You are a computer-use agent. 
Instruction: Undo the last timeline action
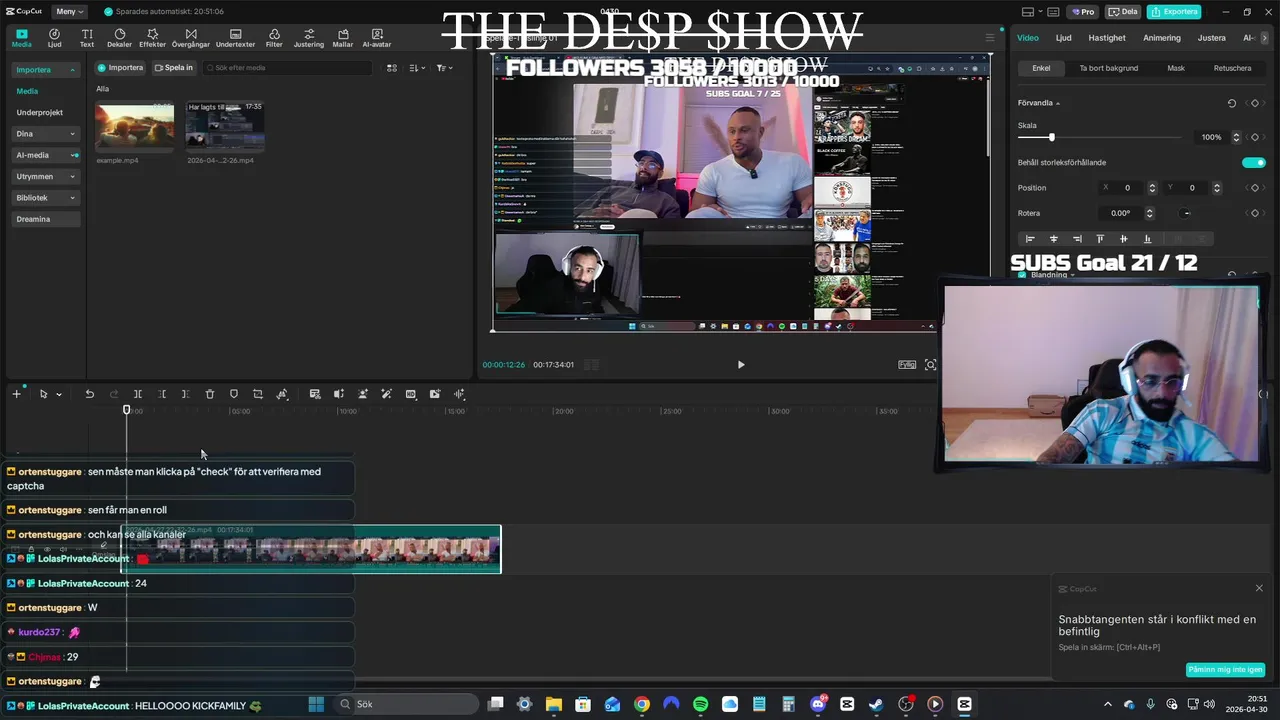[x=89, y=394]
